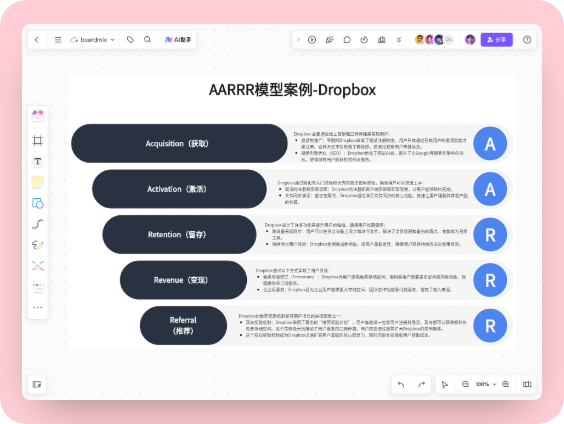Zoom out with the minus magnifier

click(x=465, y=384)
